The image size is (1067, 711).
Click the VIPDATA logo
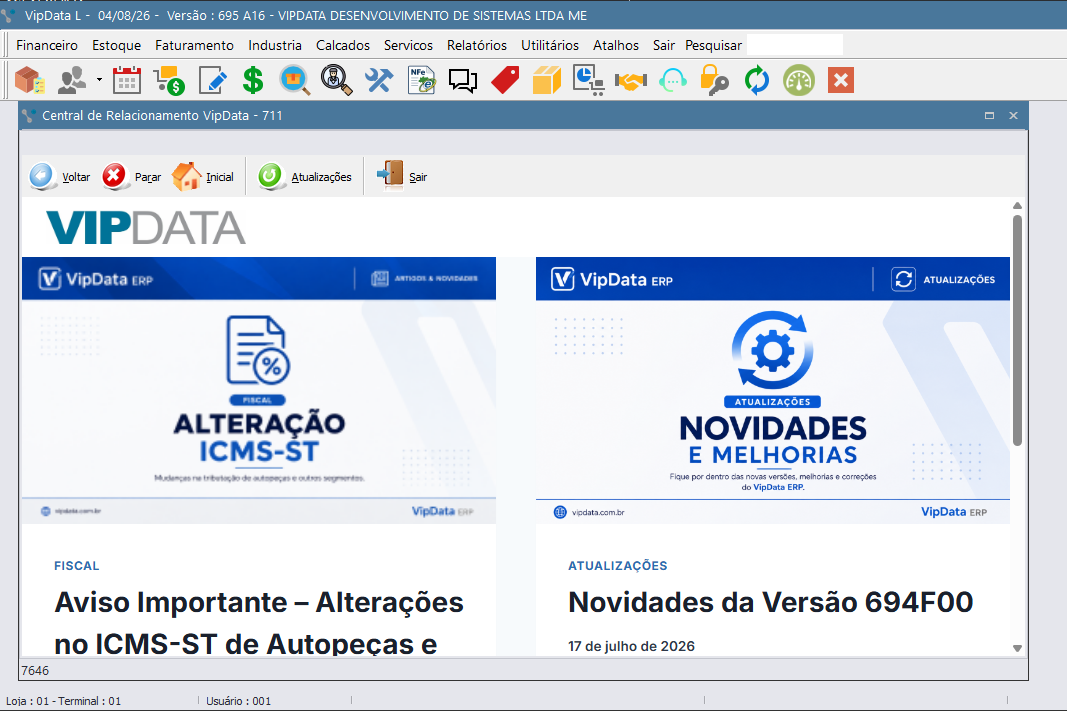click(x=146, y=227)
